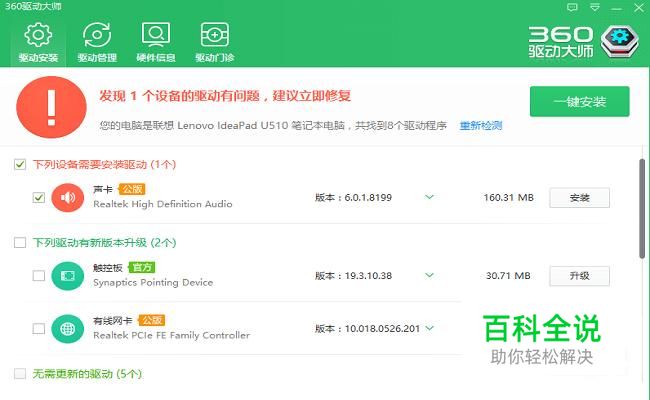Click the green 有线网卡 globe icon
650x400 pixels.
(x=68, y=329)
